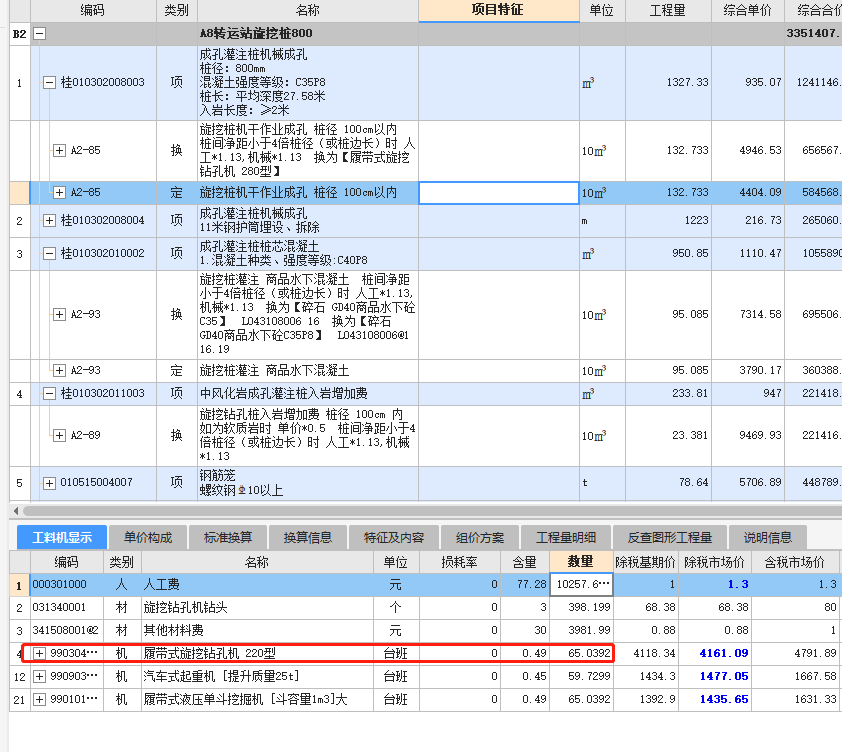The width and height of the screenshot is (842, 752).
Task: Open the 换算信息 tab
Action: (x=308, y=537)
